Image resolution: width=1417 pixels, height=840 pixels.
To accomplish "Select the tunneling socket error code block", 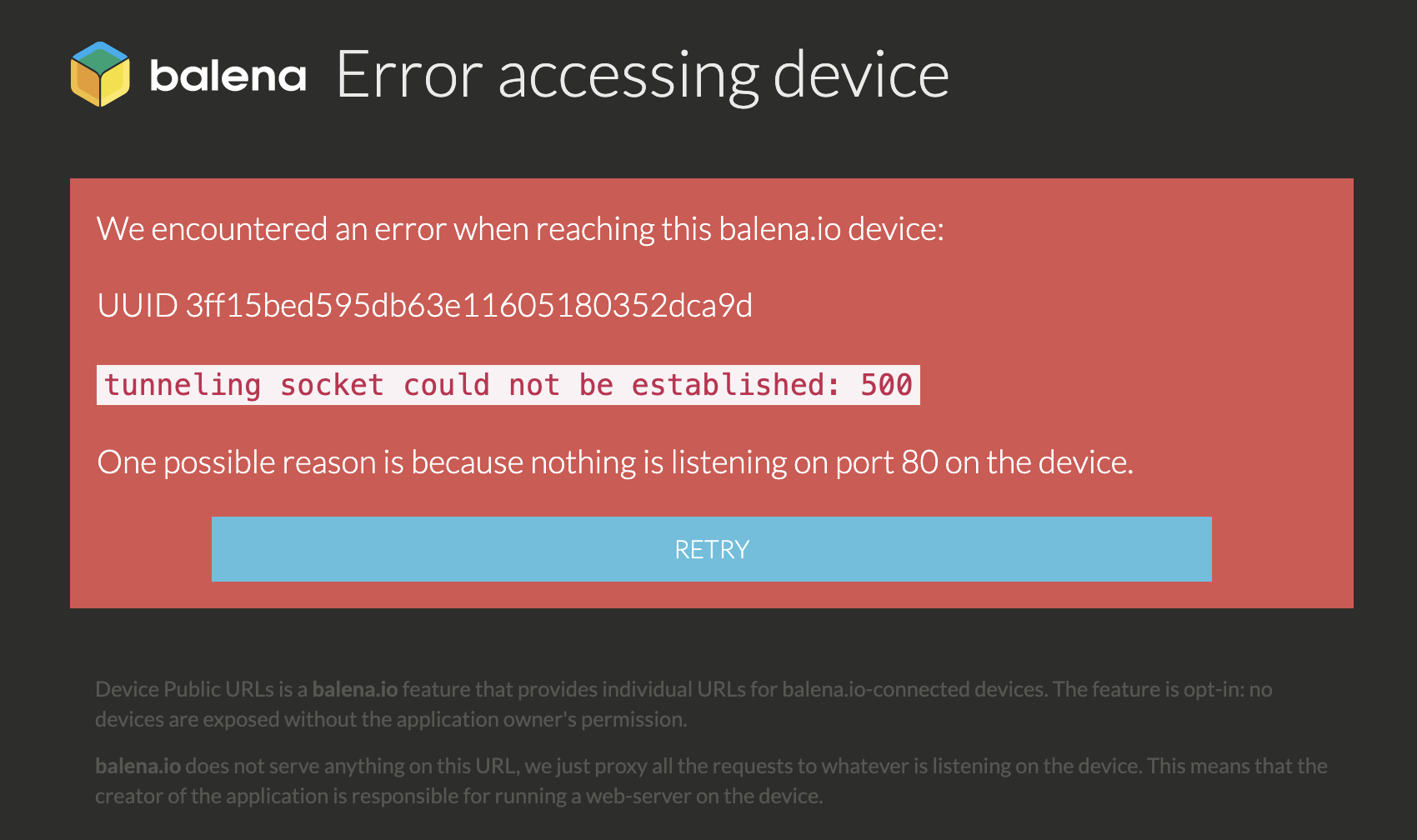I will [x=507, y=384].
